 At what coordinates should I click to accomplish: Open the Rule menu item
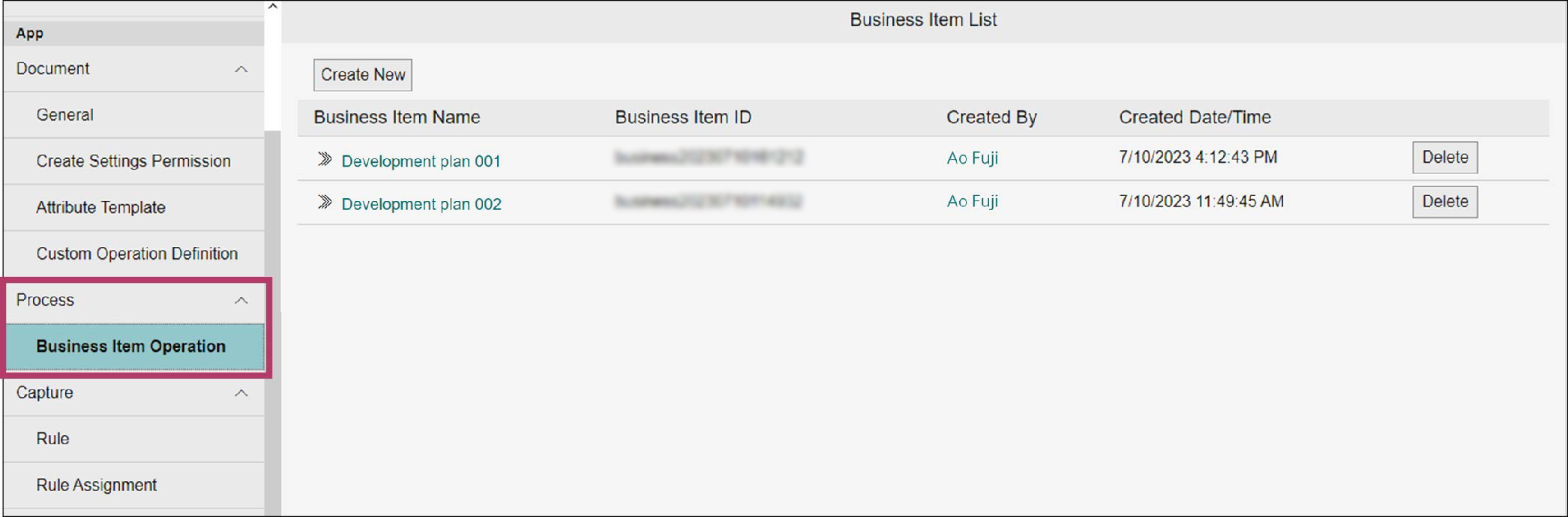click(x=52, y=439)
